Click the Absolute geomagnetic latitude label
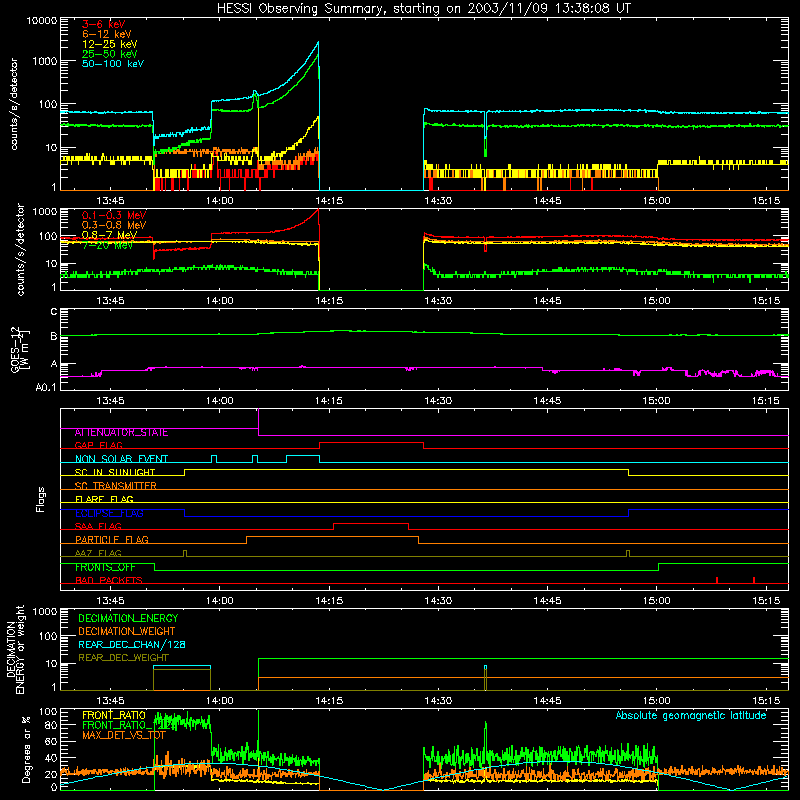800x800 pixels. click(691, 715)
